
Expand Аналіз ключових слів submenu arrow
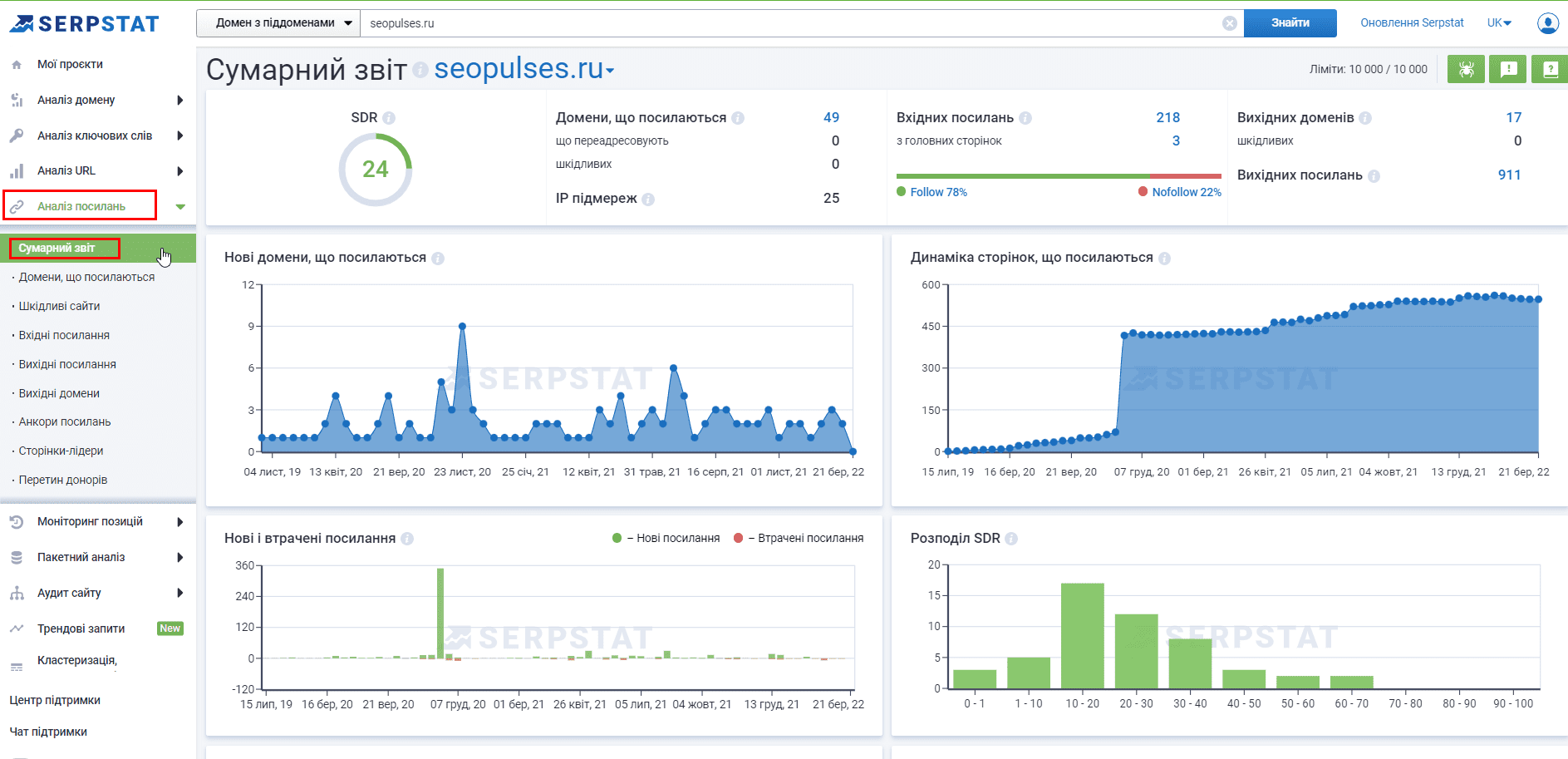click(x=180, y=136)
